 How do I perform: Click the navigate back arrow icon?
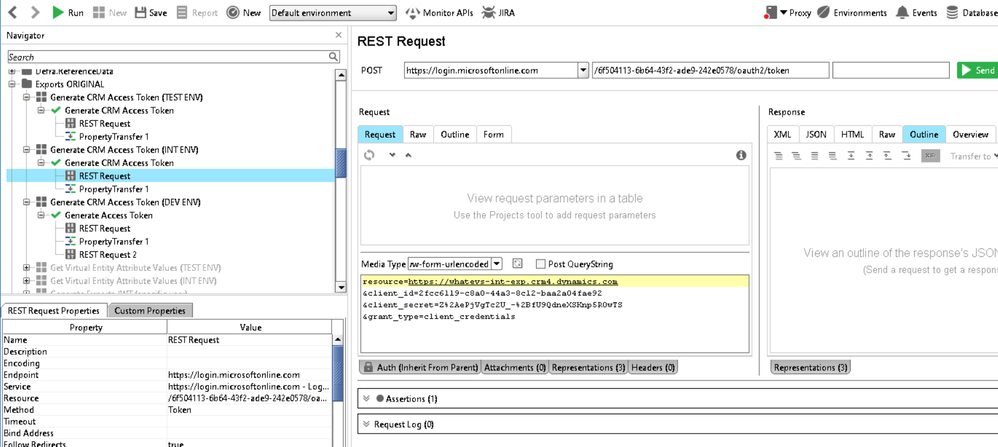click(x=12, y=13)
